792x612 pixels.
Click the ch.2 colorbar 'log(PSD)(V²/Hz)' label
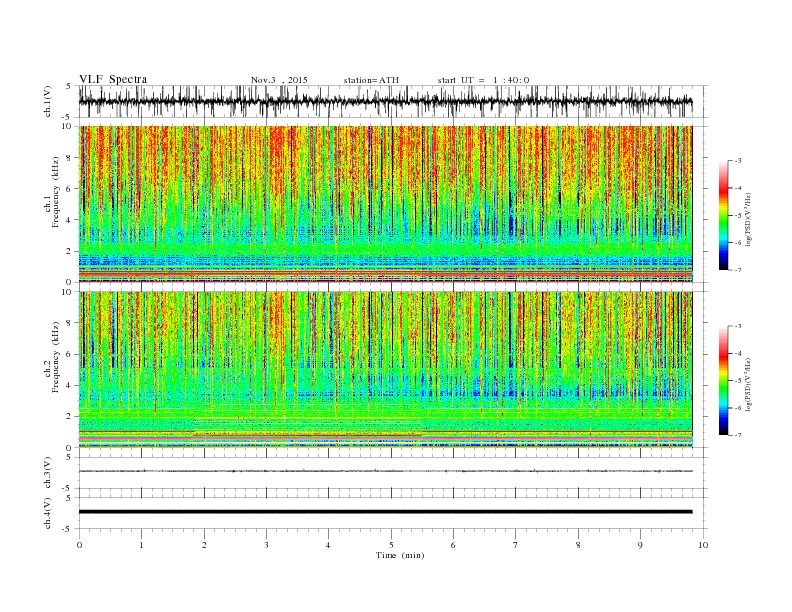click(x=748, y=384)
